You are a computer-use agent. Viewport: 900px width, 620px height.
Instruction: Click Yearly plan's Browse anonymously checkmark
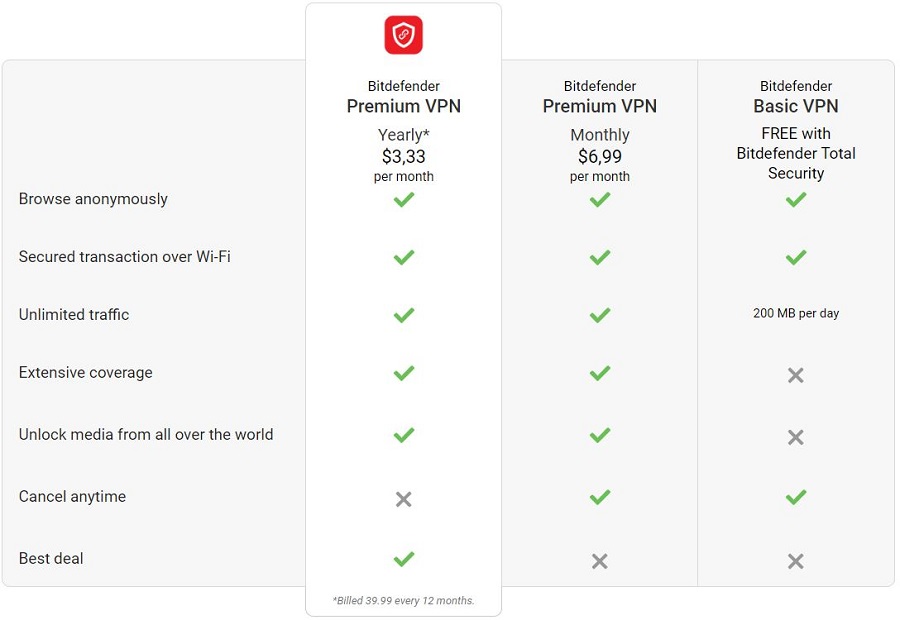point(404,200)
